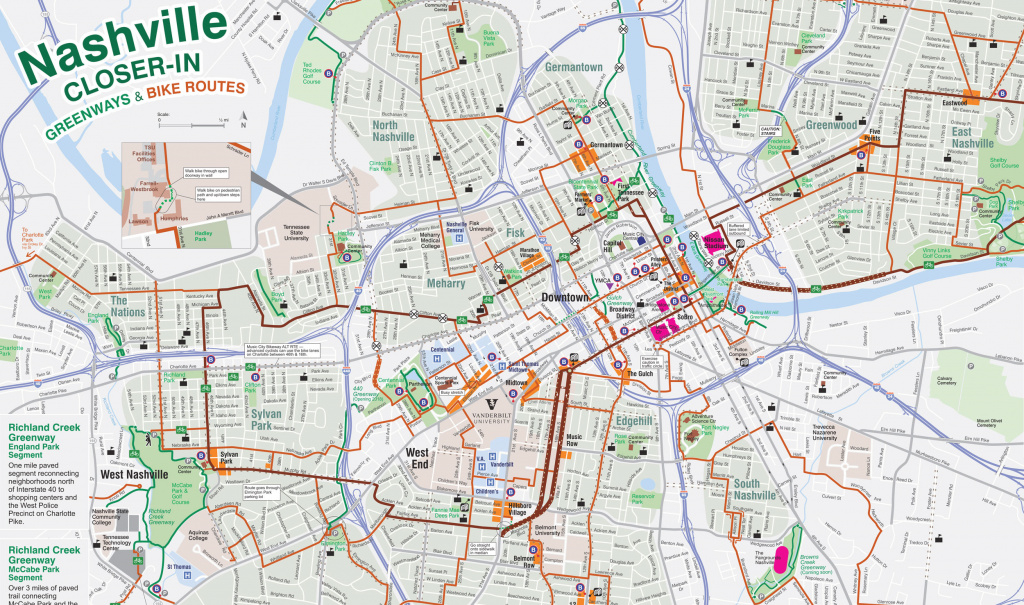Click the Centennial hospital H icon
Image resolution: width=1024 pixels, height=605 pixels.
(x=436, y=358)
